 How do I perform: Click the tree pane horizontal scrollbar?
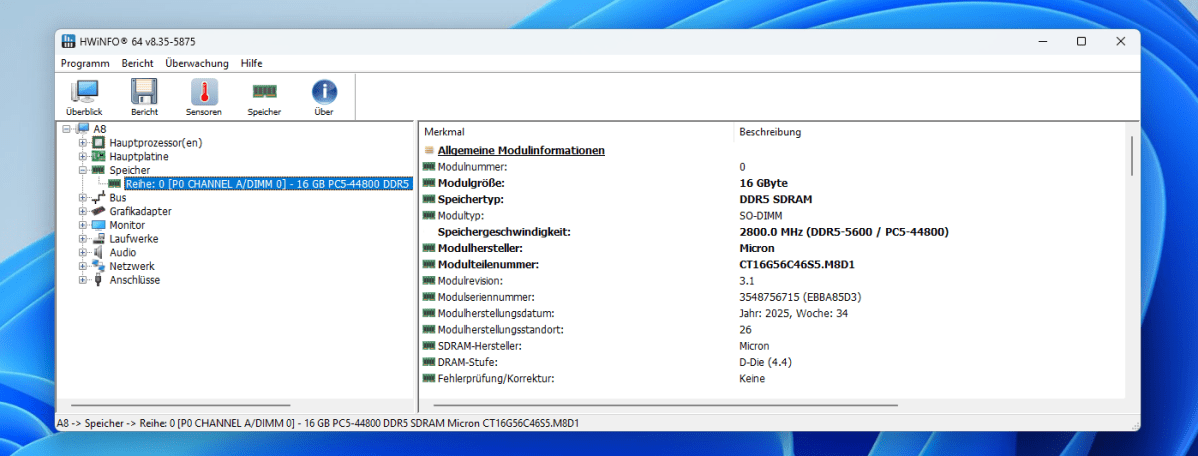[x=180, y=405]
